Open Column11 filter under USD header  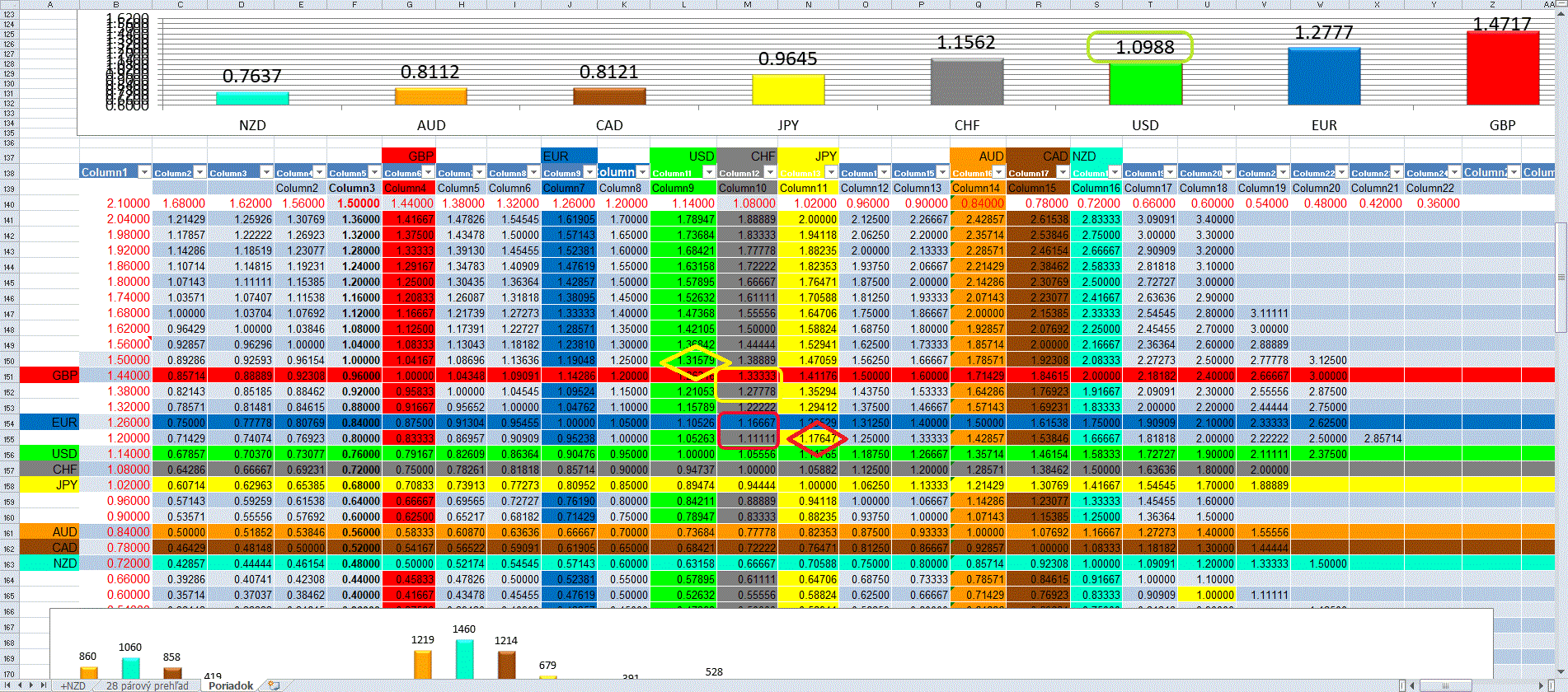click(708, 172)
